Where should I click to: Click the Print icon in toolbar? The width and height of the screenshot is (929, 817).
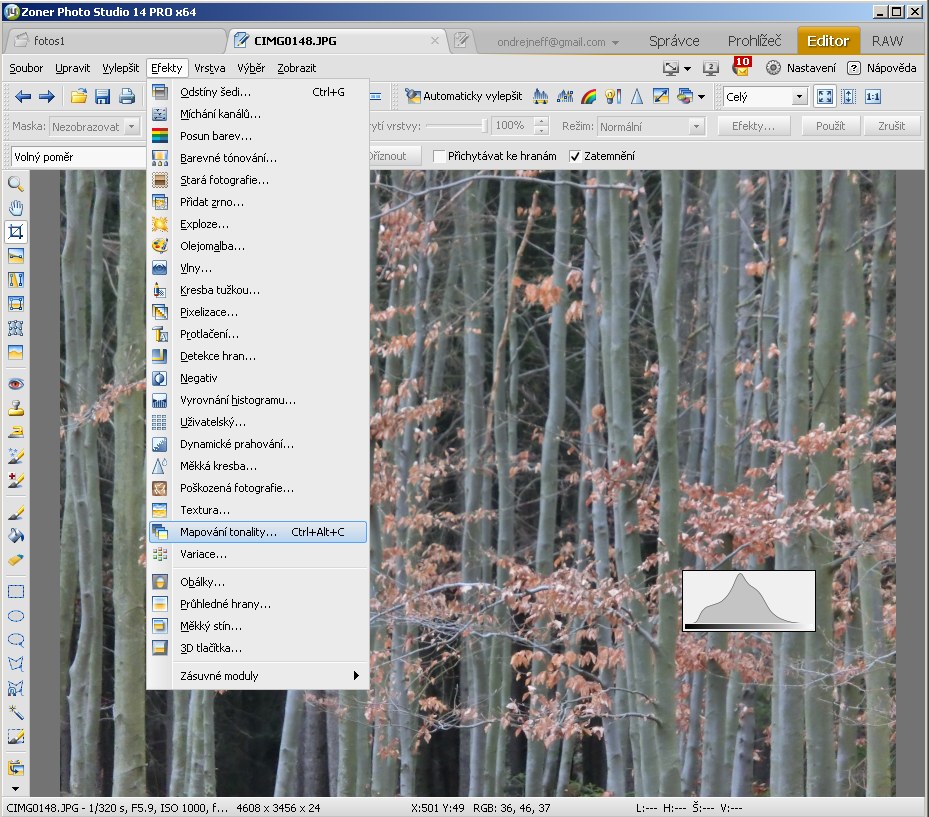tap(127, 97)
